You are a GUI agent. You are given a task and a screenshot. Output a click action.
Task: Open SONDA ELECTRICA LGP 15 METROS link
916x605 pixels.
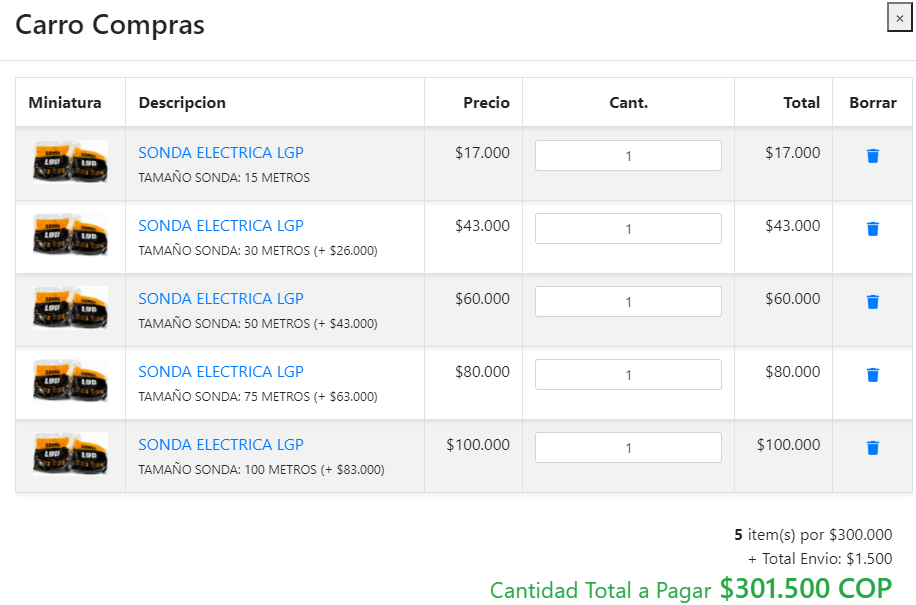(x=221, y=152)
